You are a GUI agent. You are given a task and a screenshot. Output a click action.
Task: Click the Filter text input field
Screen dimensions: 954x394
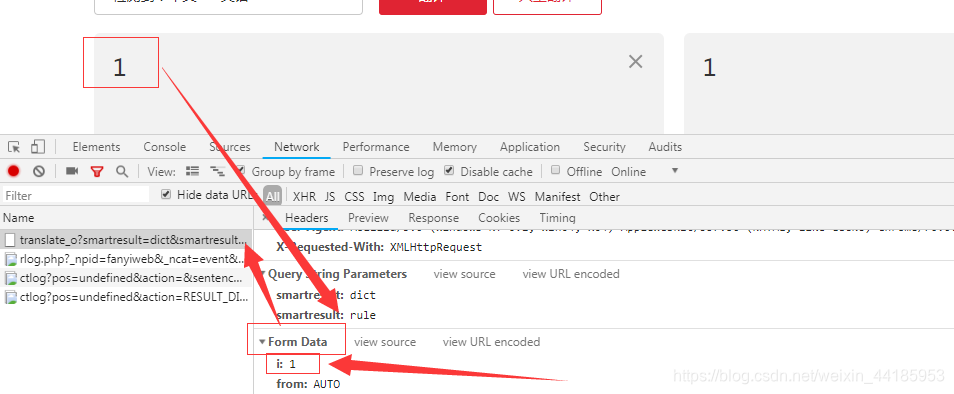(75, 195)
